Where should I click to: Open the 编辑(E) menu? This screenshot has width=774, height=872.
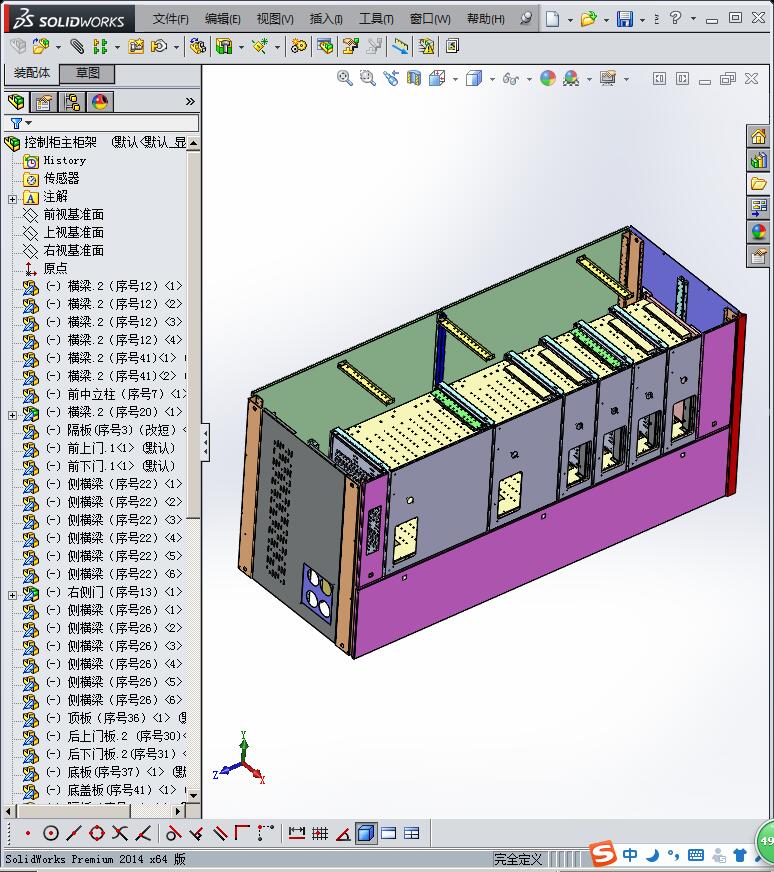coord(222,19)
